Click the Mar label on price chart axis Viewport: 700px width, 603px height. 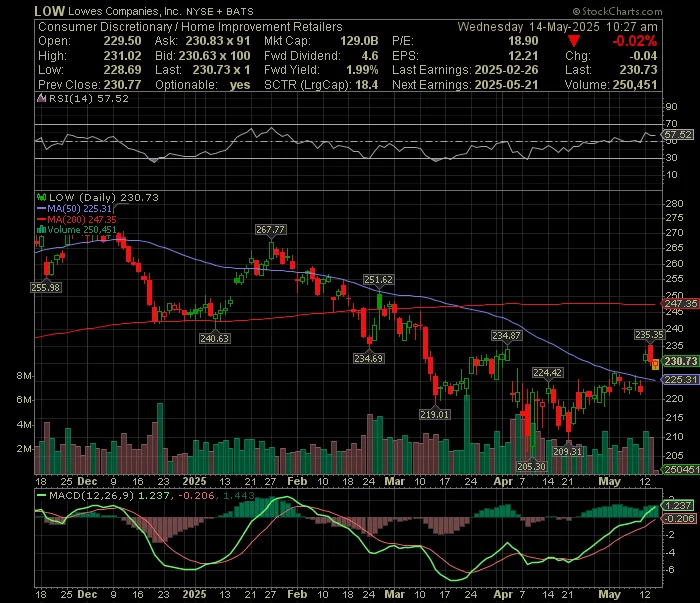(x=394, y=481)
